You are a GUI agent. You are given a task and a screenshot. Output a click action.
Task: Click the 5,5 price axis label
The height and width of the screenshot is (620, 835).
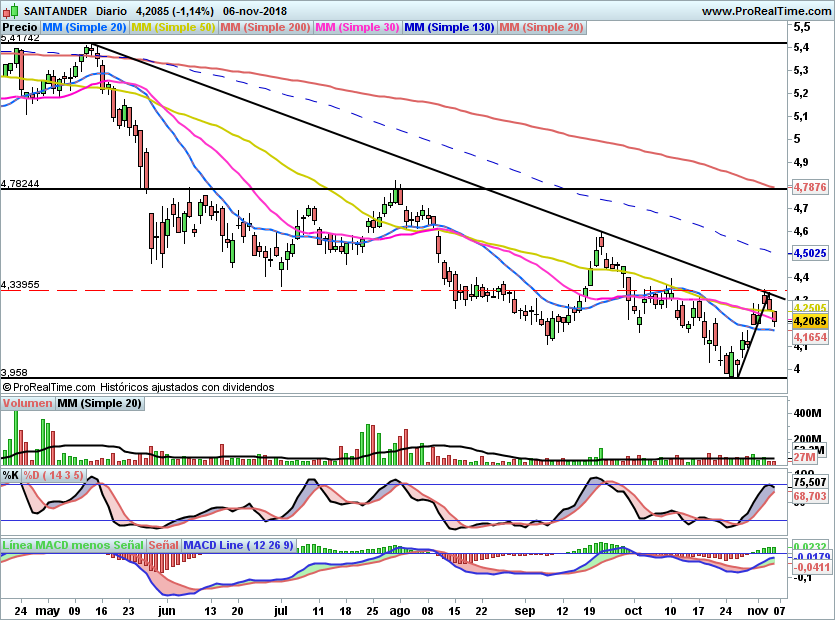[x=801, y=27]
